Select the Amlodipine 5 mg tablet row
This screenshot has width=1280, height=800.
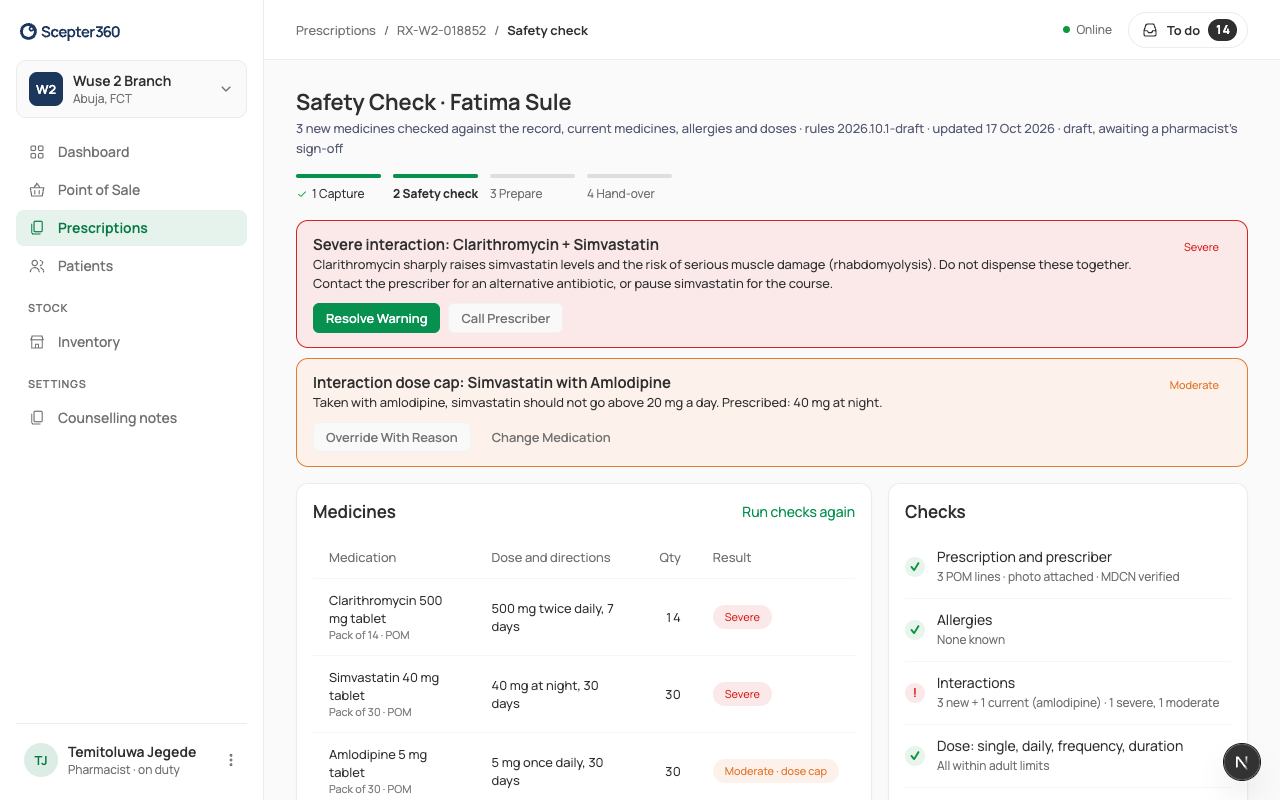584,771
